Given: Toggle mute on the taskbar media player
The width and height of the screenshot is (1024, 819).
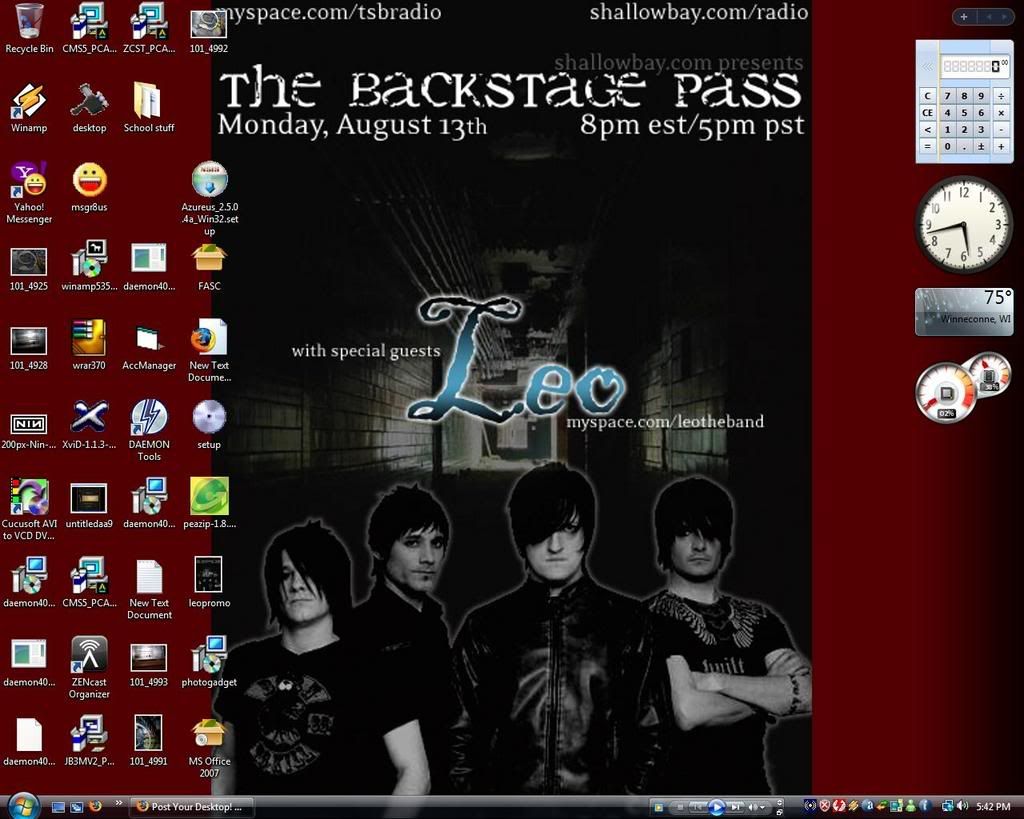Looking at the screenshot, I should click(x=753, y=807).
